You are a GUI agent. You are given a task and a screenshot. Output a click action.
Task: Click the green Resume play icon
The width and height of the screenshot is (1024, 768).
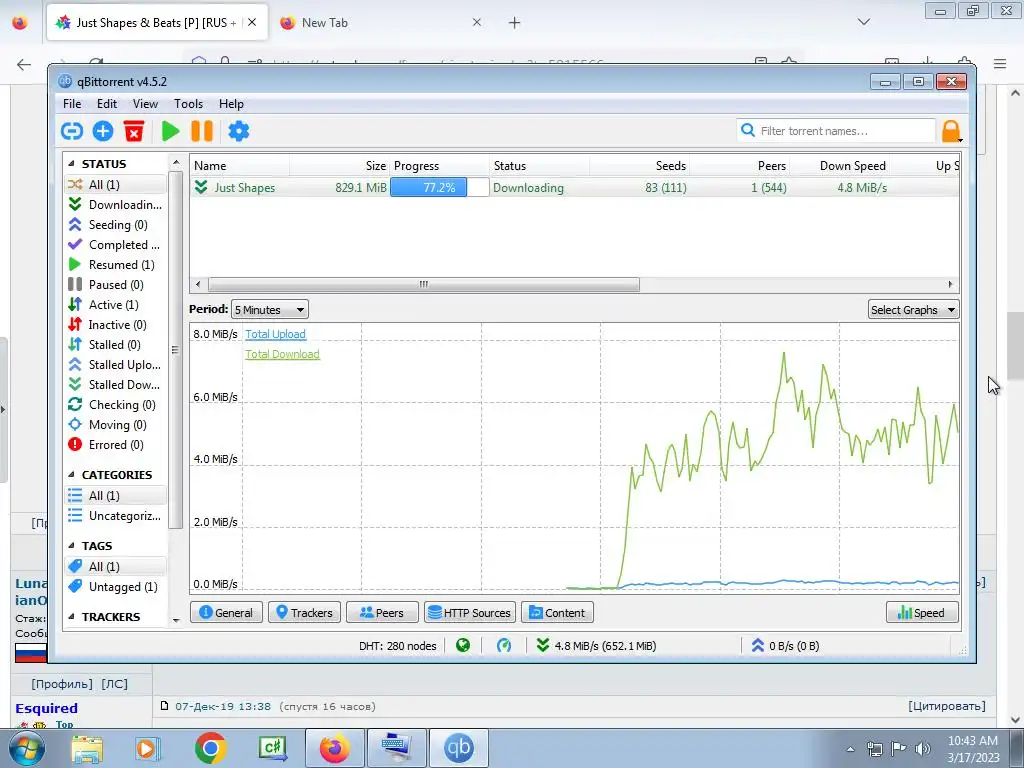[x=170, y=131]
